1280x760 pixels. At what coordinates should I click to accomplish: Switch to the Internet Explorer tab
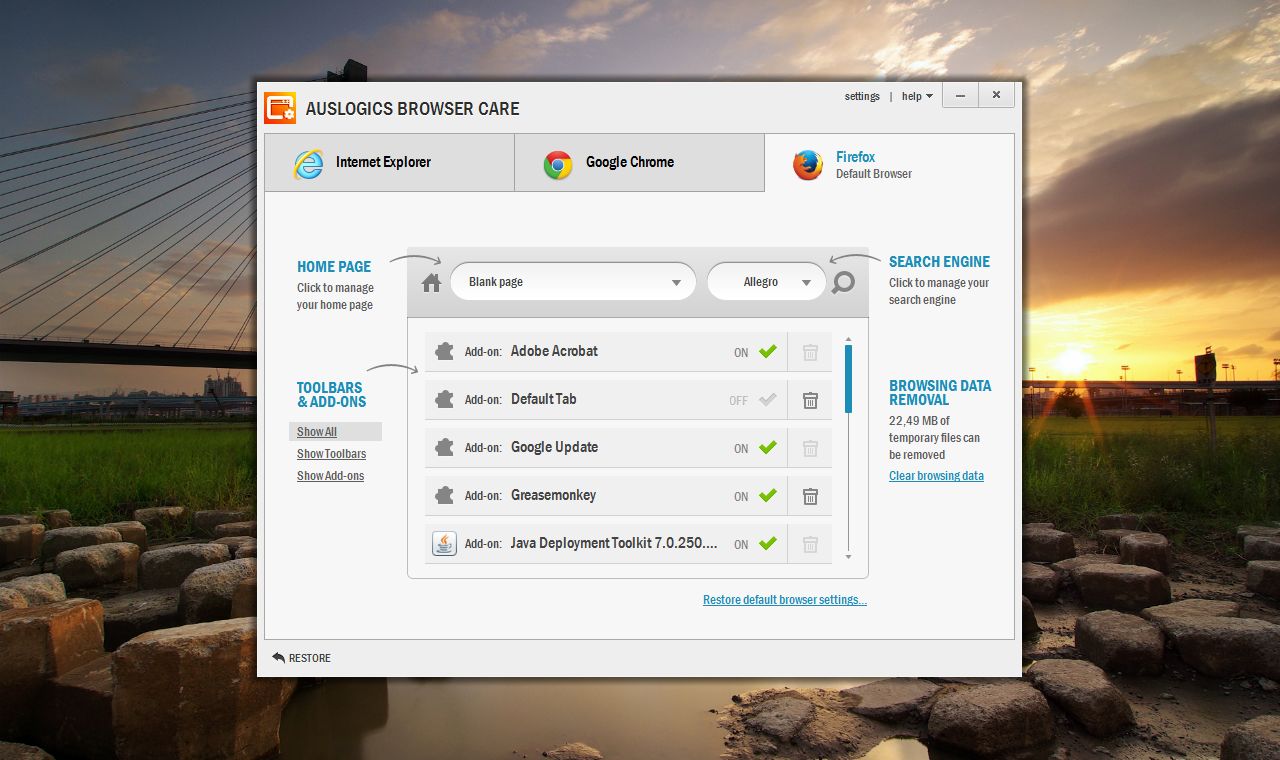(x=389, y=162)
